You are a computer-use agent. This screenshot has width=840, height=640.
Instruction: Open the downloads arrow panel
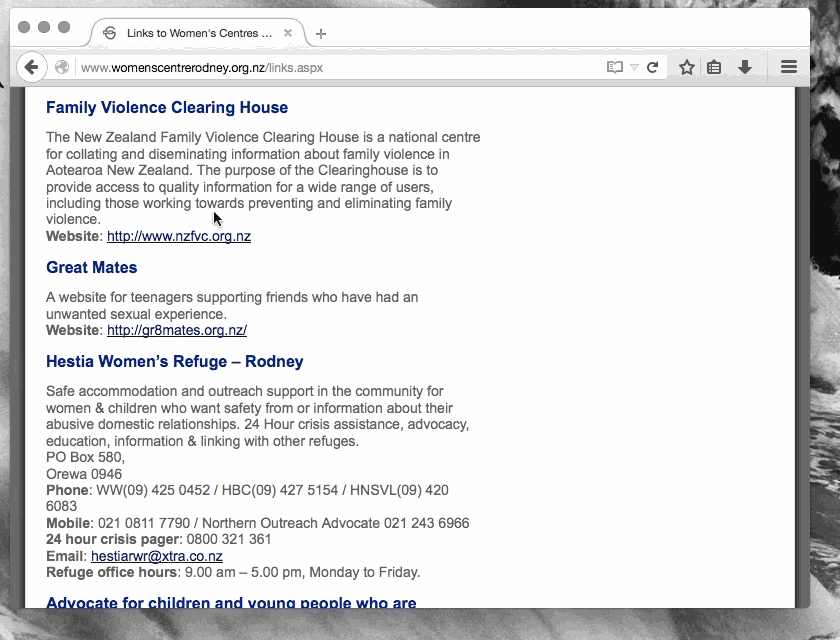click(745, 67)
